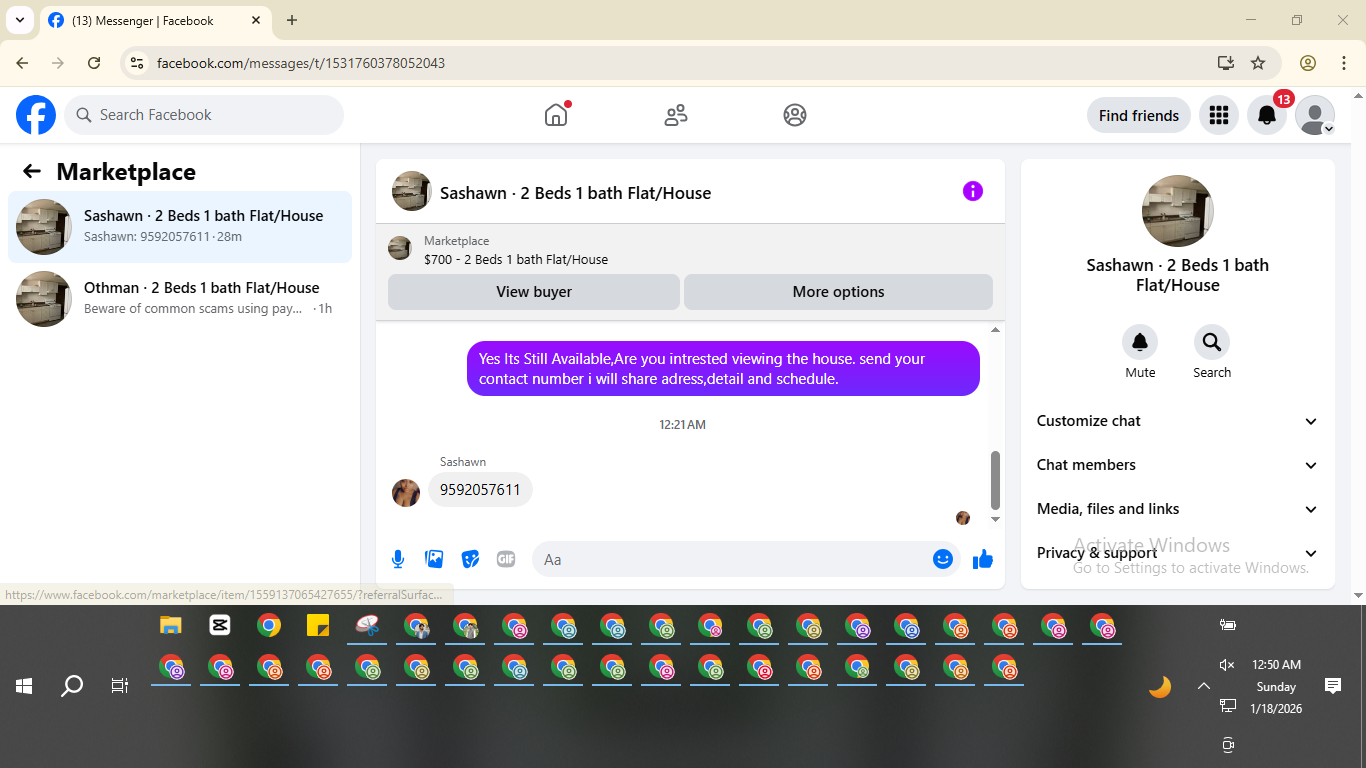
Task: Click the Aa message input box
Action: coord(732,559)
